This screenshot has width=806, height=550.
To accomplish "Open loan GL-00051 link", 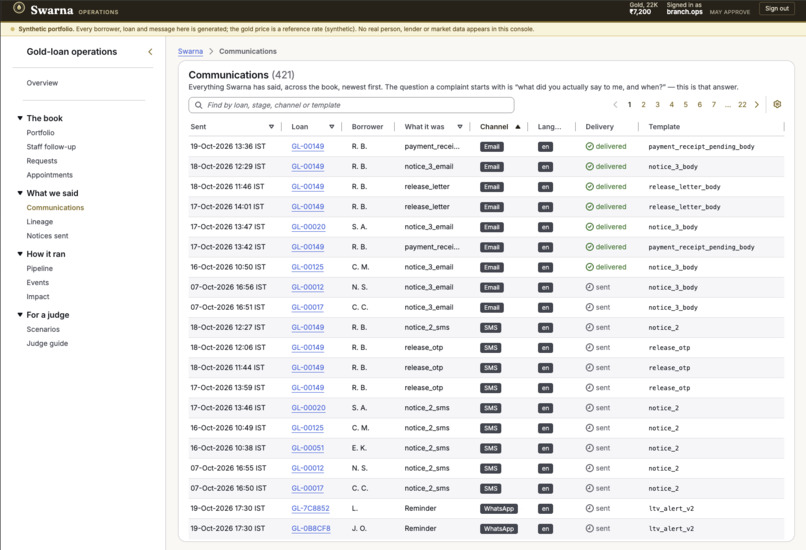I will pyautogui.click(x=307, y=448).
